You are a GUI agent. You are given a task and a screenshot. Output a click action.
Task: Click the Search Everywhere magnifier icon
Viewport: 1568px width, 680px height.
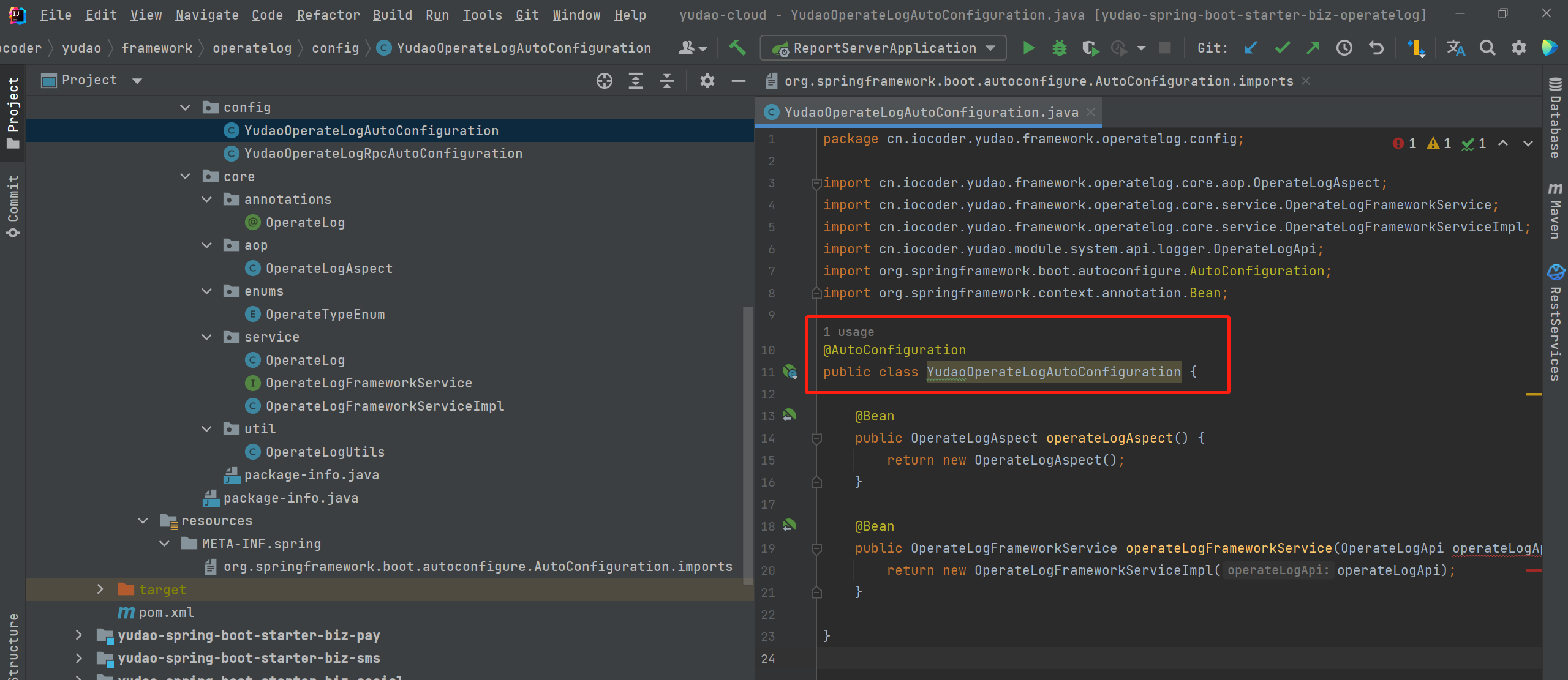tap(1487, 48)
